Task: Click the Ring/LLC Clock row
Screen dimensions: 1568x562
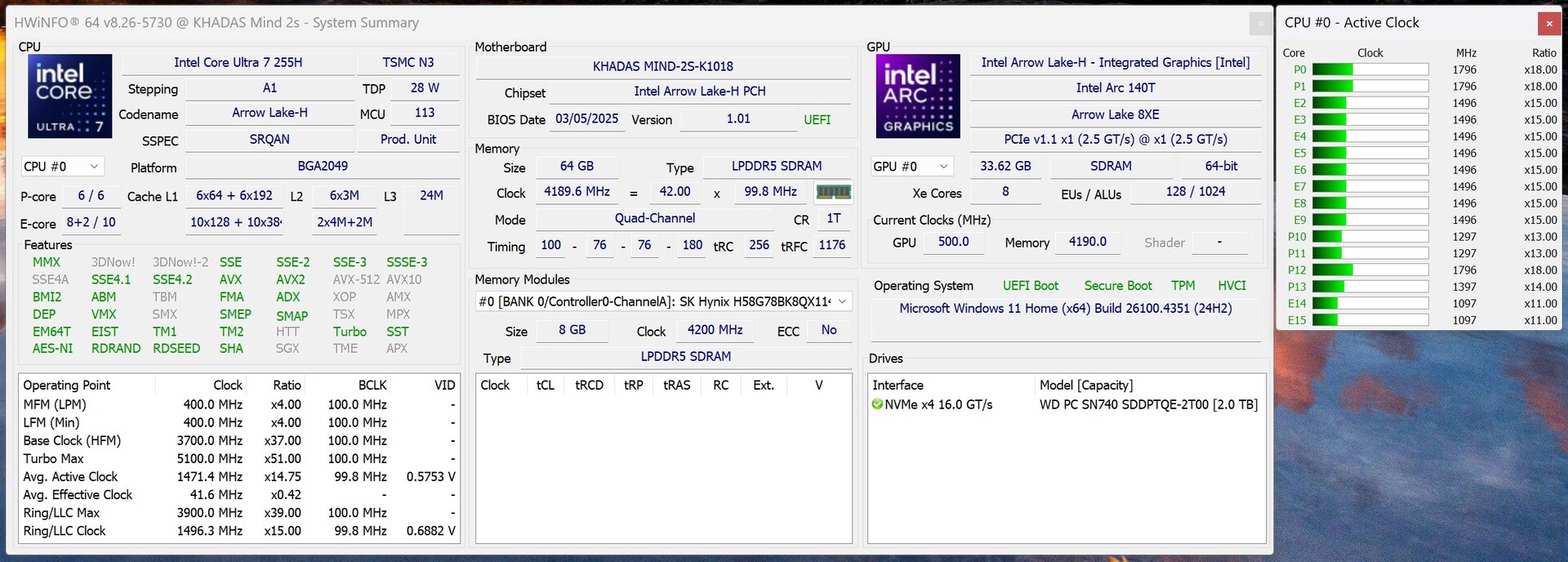Action: [x=238, y=531]
